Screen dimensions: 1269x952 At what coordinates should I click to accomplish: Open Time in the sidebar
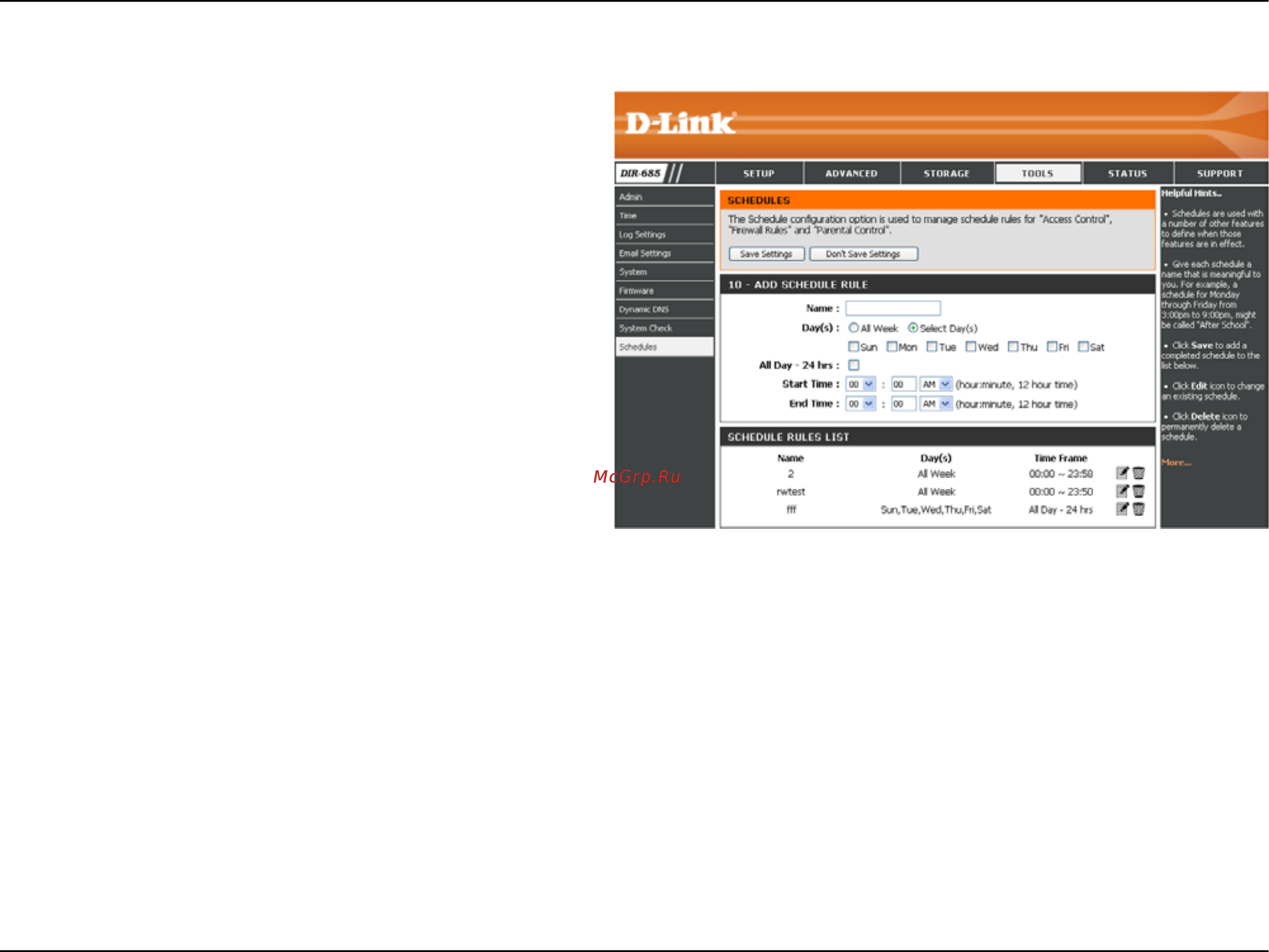(x=664, y=216)
